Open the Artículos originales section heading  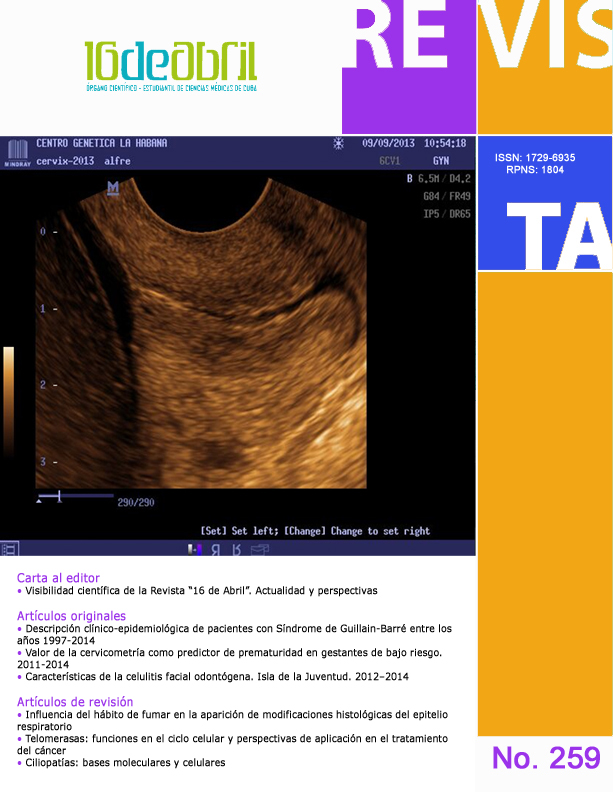click(x=72, y=616)
